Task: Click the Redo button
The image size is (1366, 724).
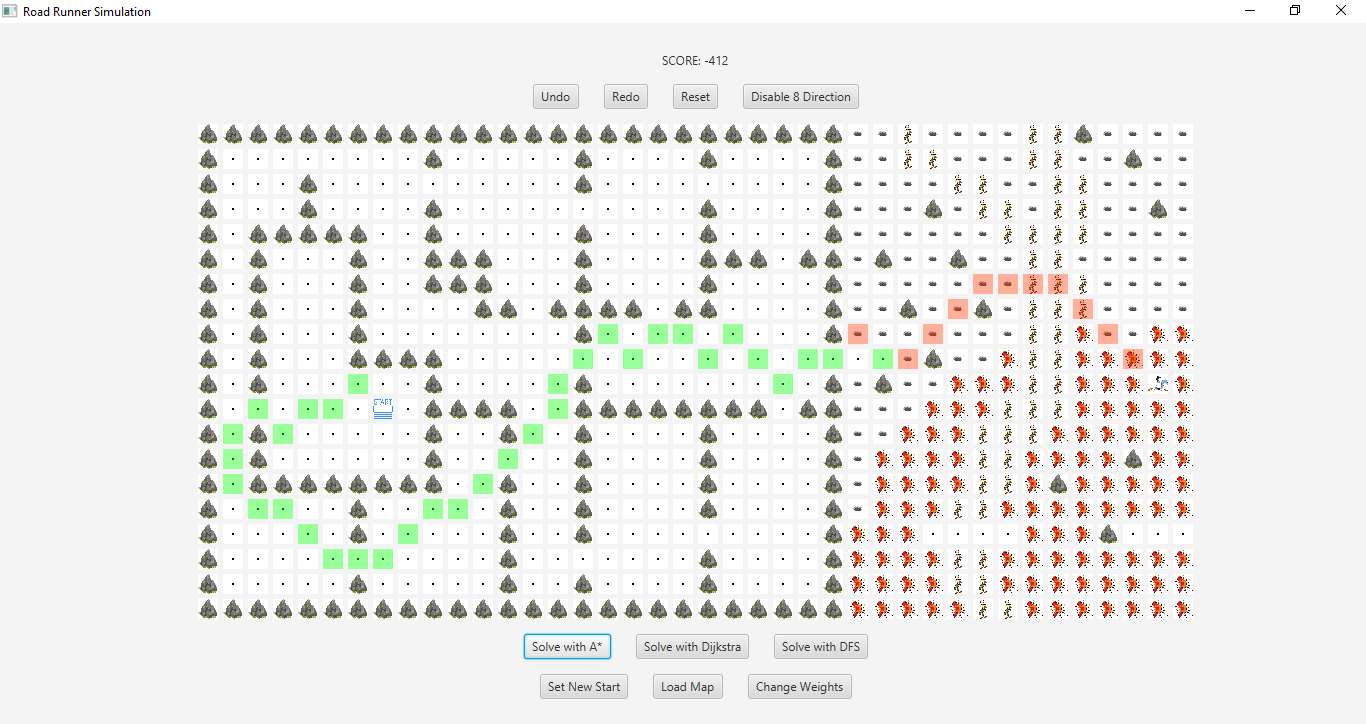Action: point(625,96)
